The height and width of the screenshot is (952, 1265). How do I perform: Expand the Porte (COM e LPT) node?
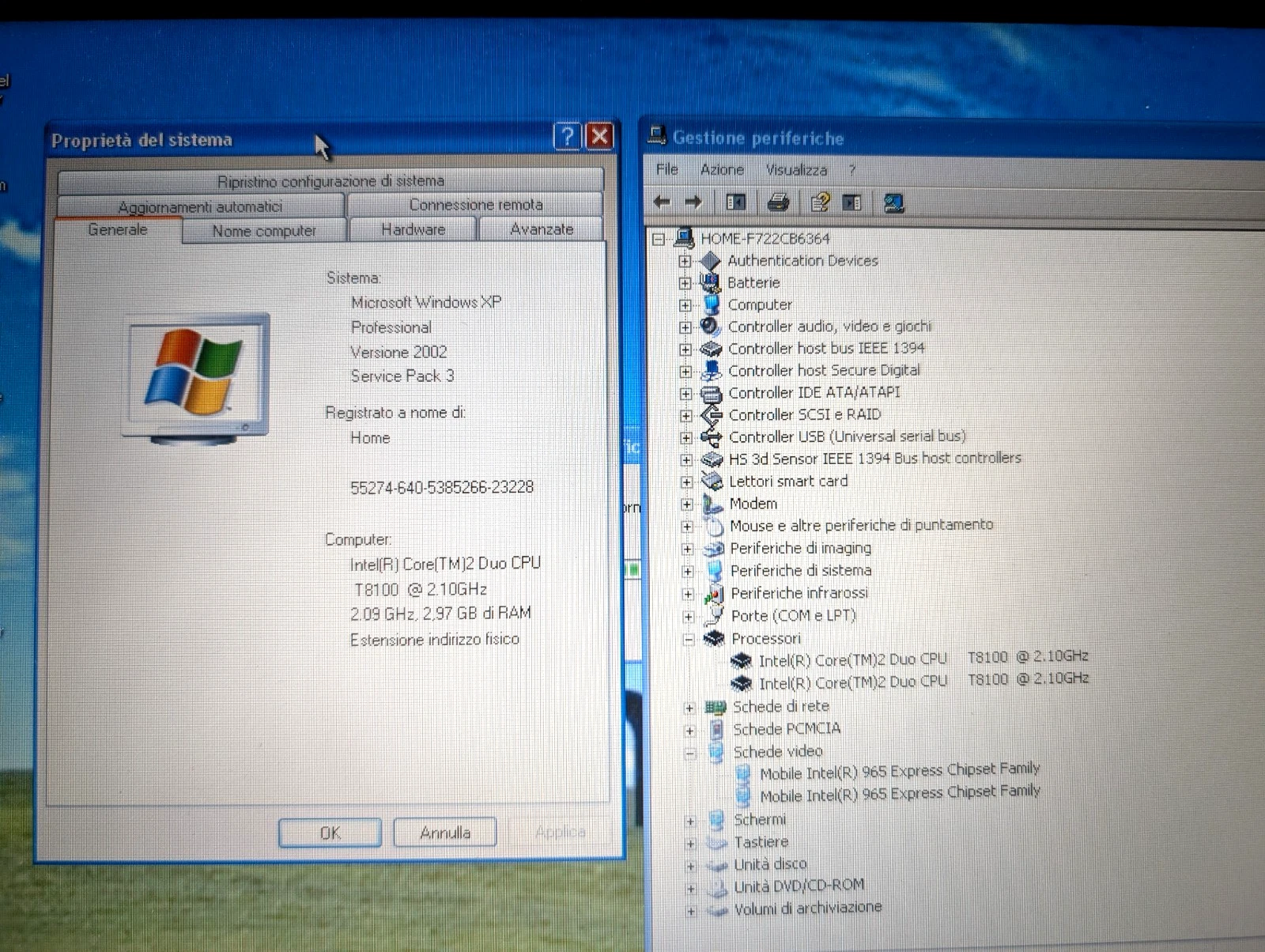[x=689, y=617]
